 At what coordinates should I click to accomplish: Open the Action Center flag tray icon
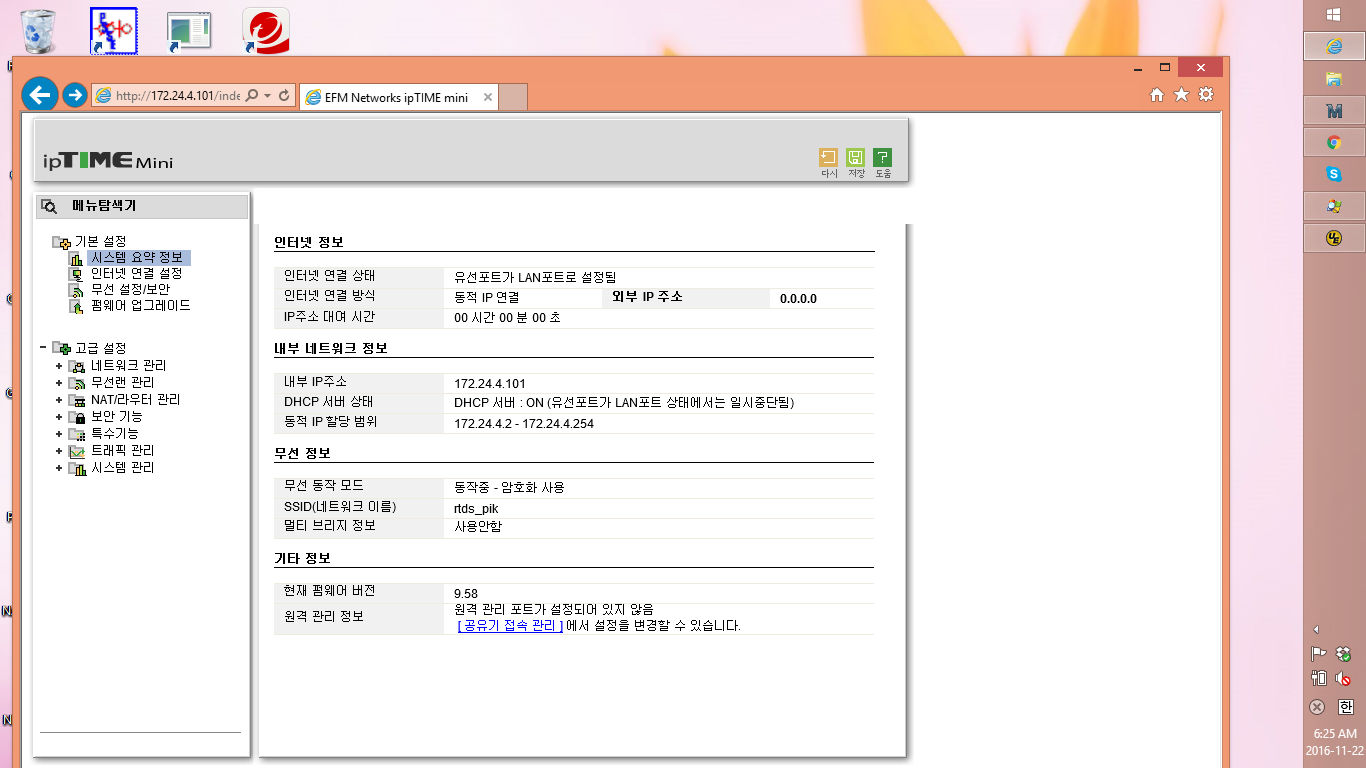tap(1318, 653)
